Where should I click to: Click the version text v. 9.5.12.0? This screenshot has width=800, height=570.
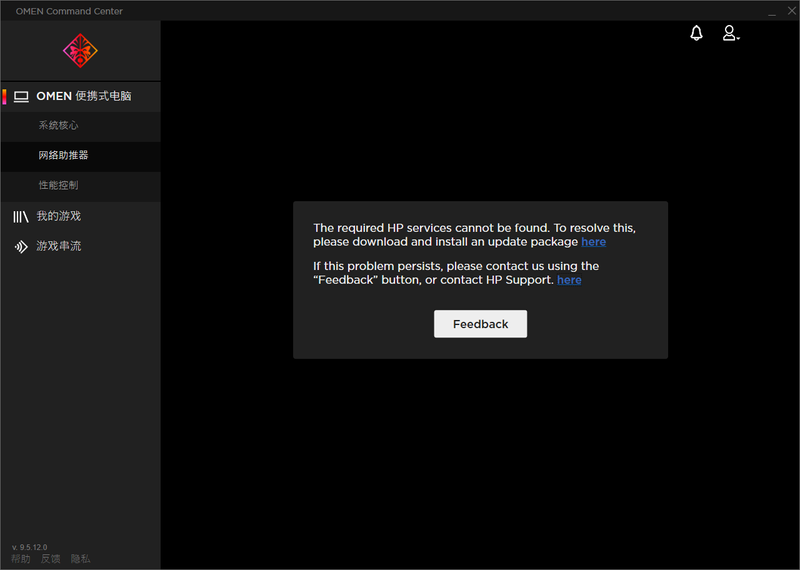click(30, 547)
